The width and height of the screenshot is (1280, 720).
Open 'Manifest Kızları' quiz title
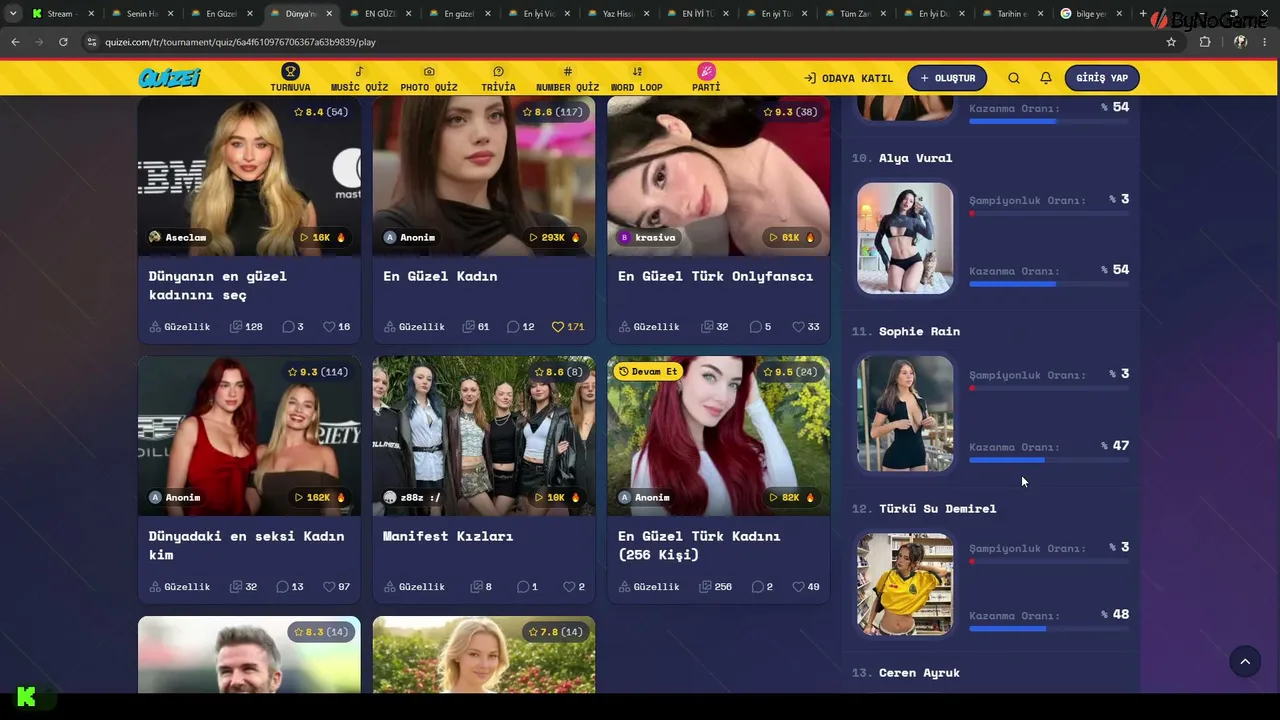click(448, 536)
